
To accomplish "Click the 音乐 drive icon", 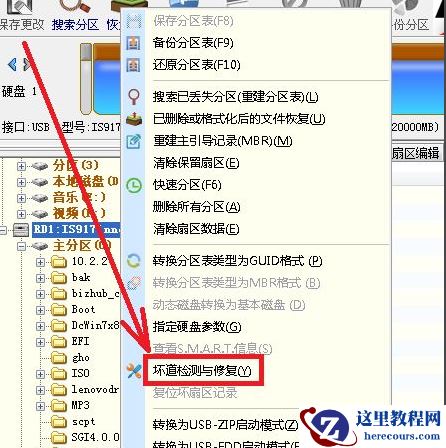I will 40,198.
